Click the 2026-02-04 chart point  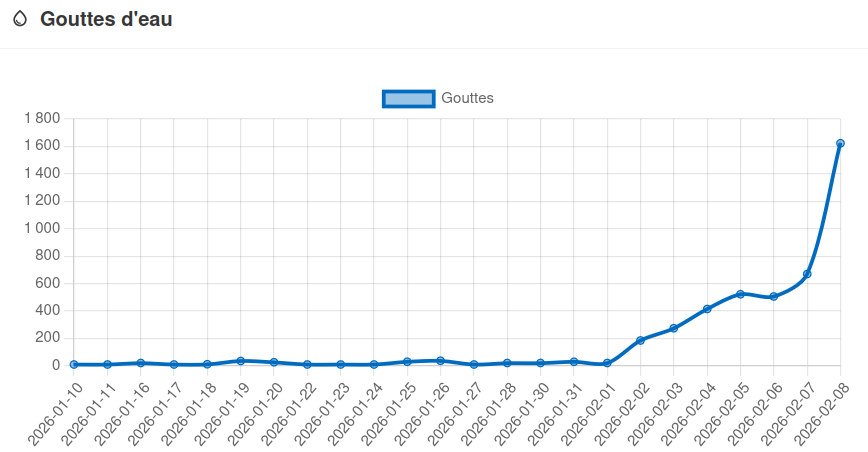707,309
